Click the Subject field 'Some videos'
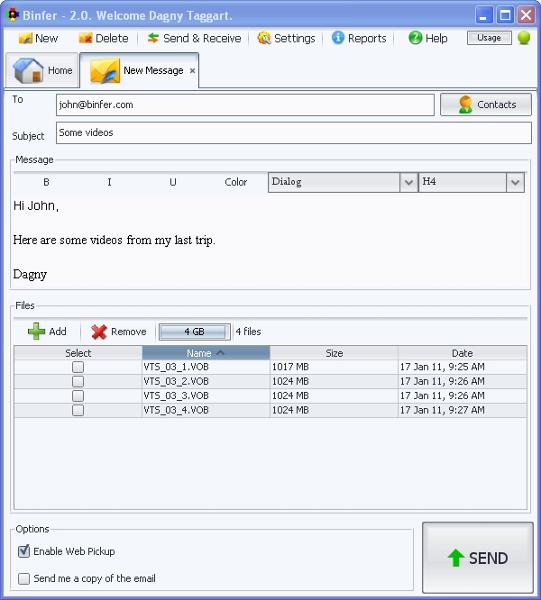This screenshot has height=600, width=541. (x=293, y=133)
